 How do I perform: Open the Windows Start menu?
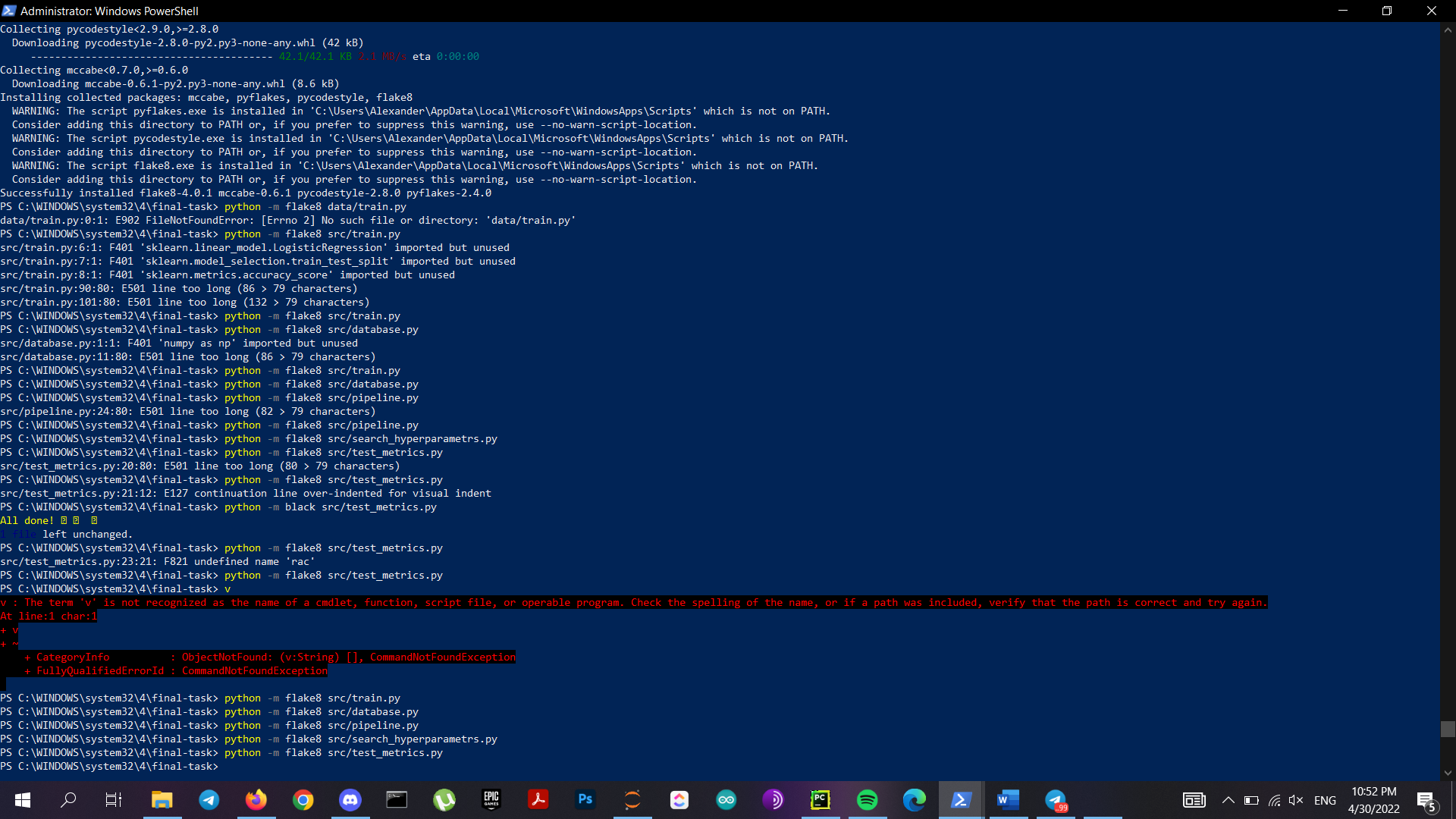(23, 799)
